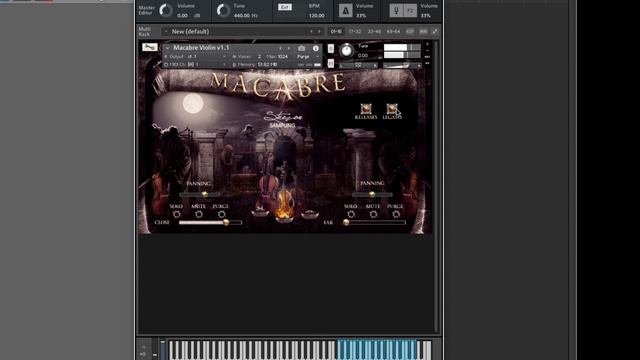Toggle the tuning fork reference tone
The height and width of the screenshot is (360, 640).
point(396,11)
